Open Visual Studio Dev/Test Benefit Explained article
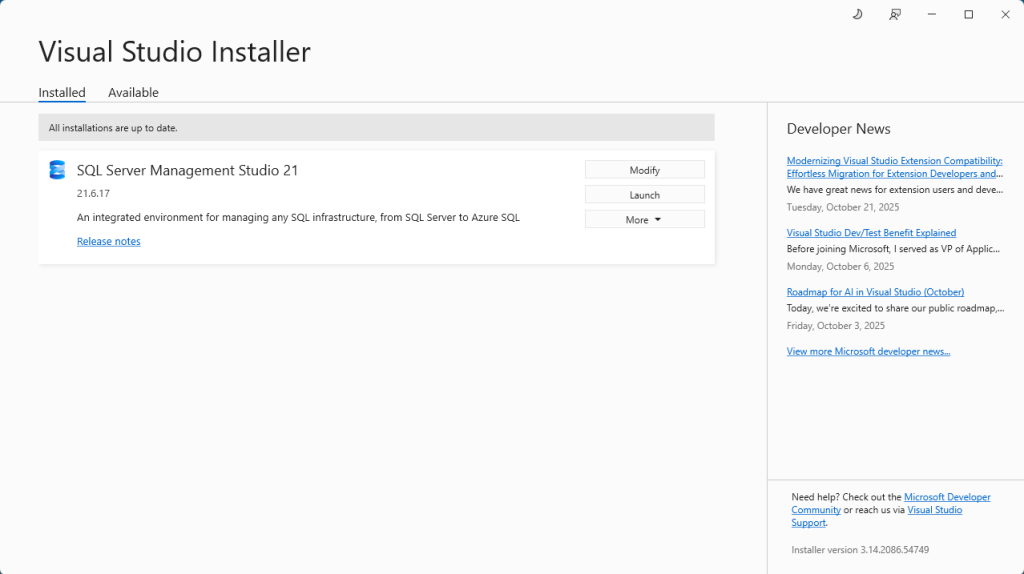This screenshot has height=574, width=1024. tap(871, 232)
